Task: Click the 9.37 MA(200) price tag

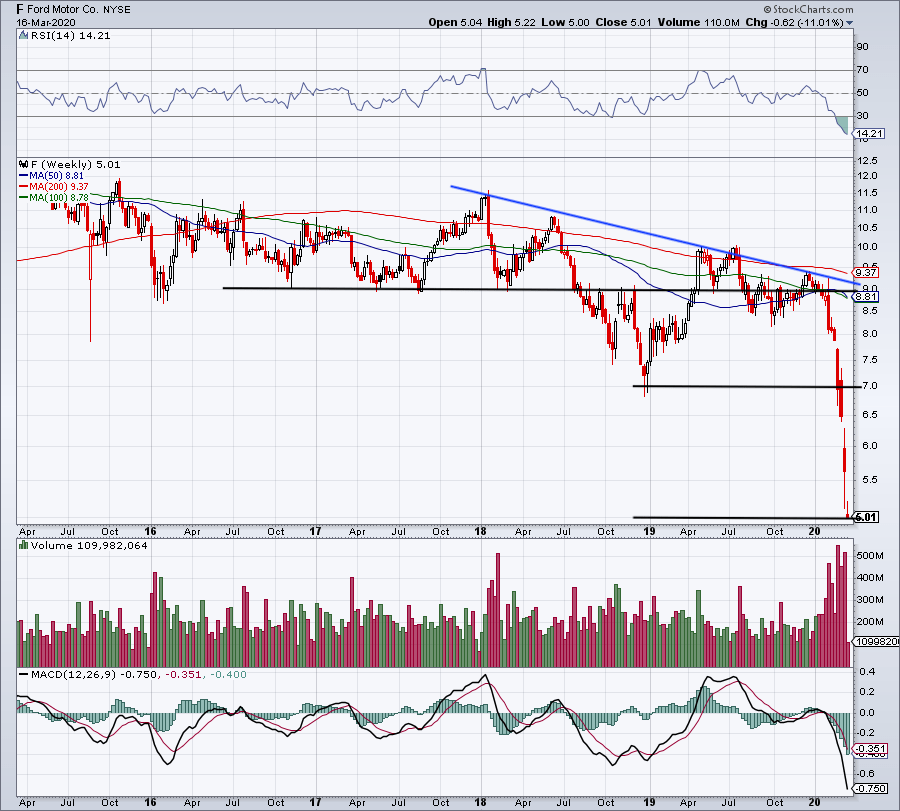Action: click(866, 273)
